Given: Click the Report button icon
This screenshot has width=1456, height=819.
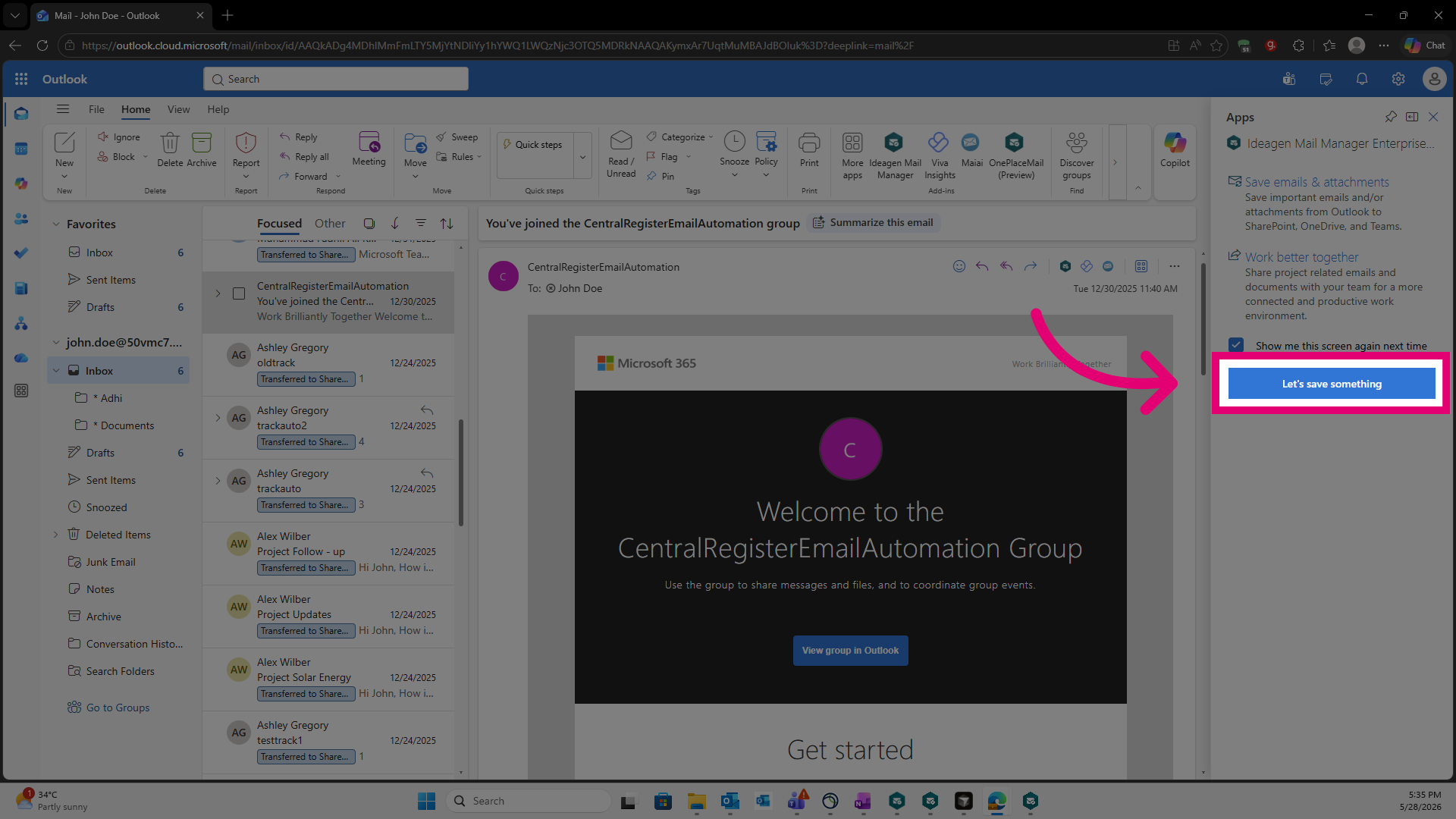Looking at the screenshot, I should [x=246, y=143].
